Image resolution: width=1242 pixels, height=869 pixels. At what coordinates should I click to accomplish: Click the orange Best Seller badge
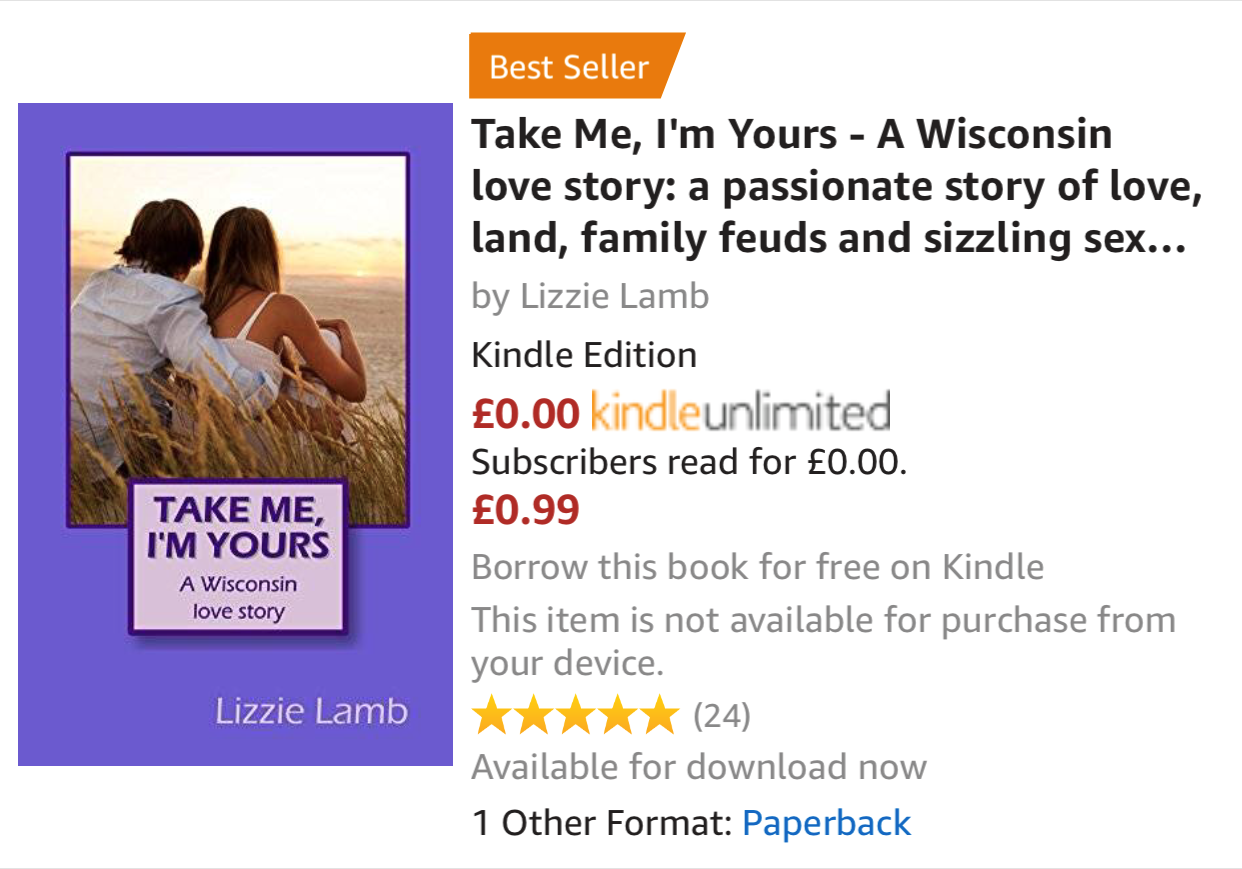(x=570, y=67)
